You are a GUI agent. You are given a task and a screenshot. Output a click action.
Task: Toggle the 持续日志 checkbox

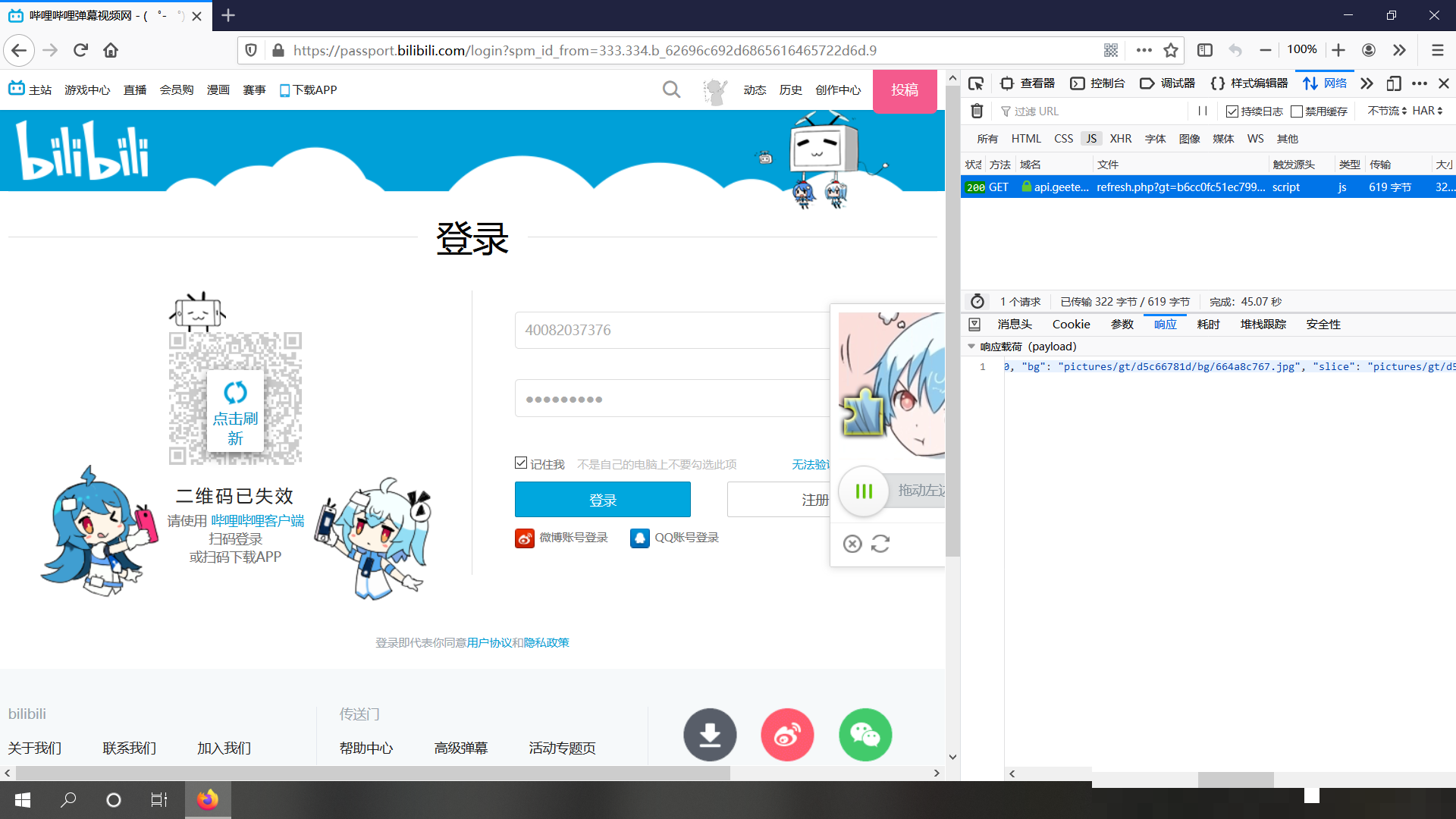click(1232, 111)
